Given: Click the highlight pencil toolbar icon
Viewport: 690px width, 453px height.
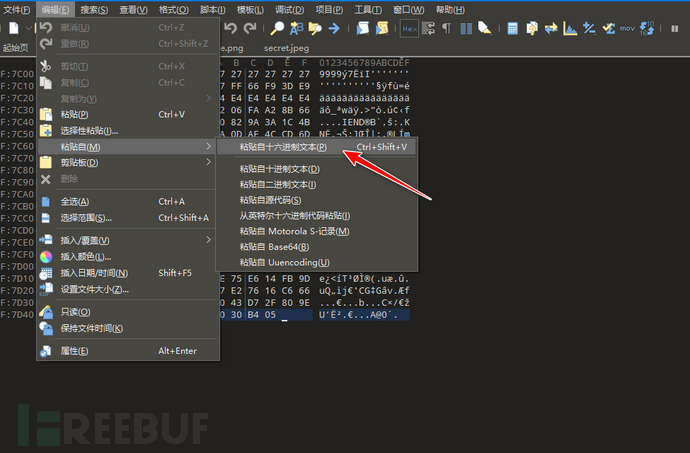Looking at the screenshot, I should tap(484, 28).
